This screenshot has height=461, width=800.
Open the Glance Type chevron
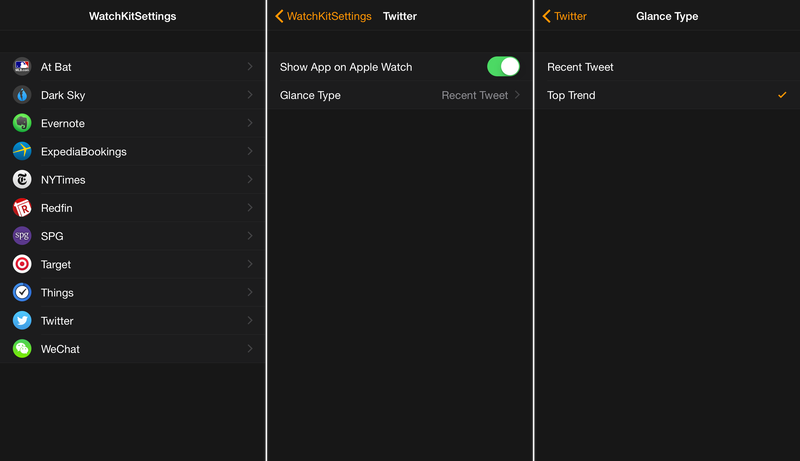517,94
